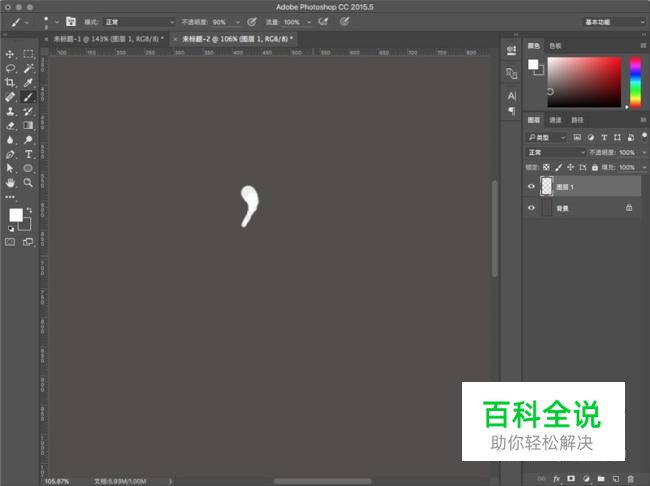Pick a color in the red color field
The width and height of the screenshot is (650, 486).
click(584, 82)
